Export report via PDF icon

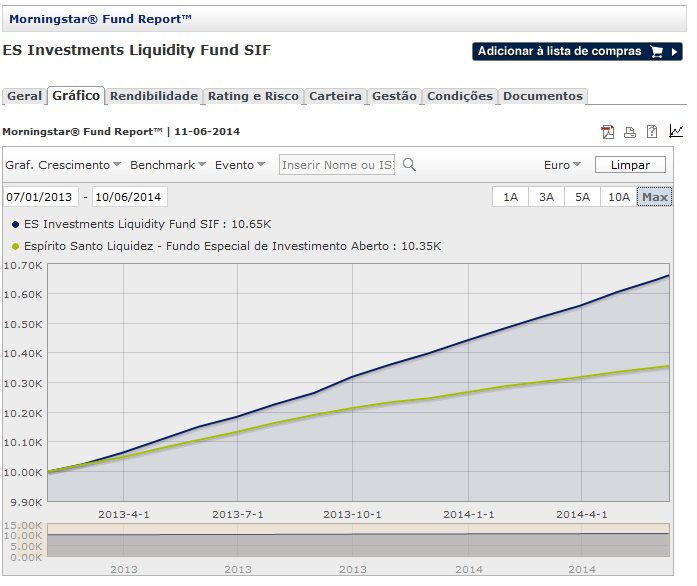[x=607, y=132]
